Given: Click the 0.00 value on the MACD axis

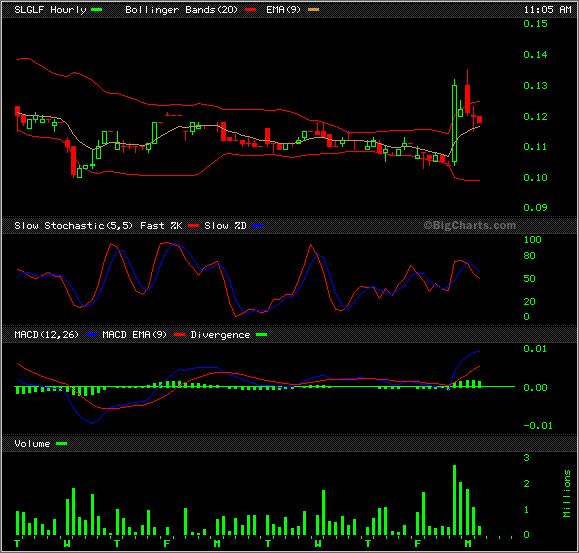Looking at the screenshot, I should pyautogui.click(x=535, y=388).
